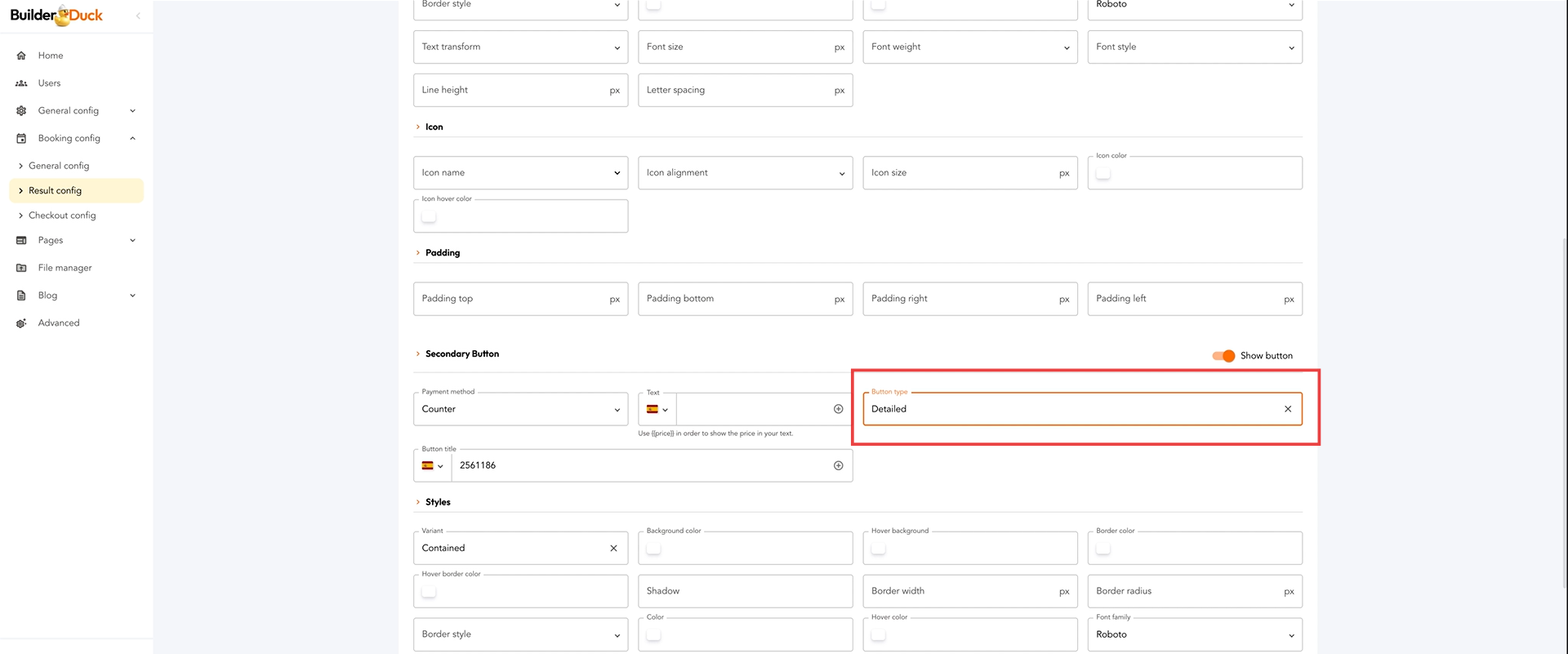Toggle the Show button switch

1223,356
